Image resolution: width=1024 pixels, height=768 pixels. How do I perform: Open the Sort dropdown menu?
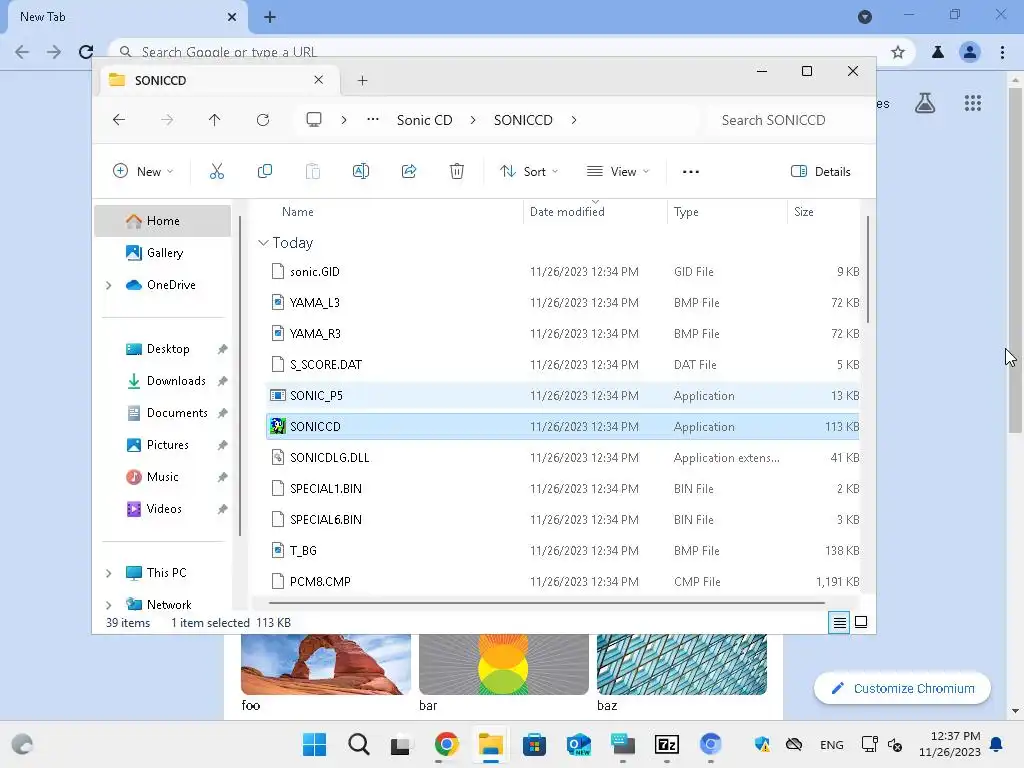529,172
